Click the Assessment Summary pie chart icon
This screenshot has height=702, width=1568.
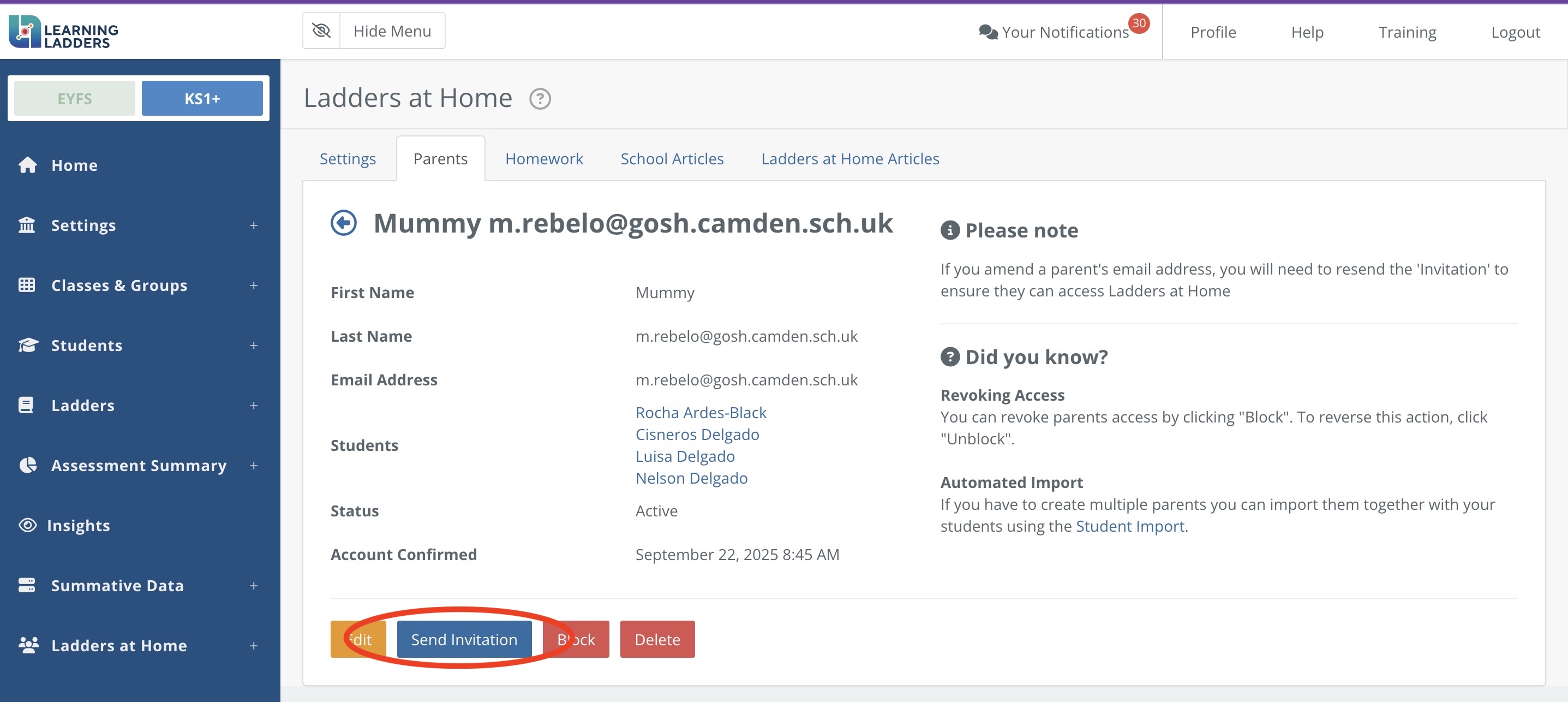(27, 465)
